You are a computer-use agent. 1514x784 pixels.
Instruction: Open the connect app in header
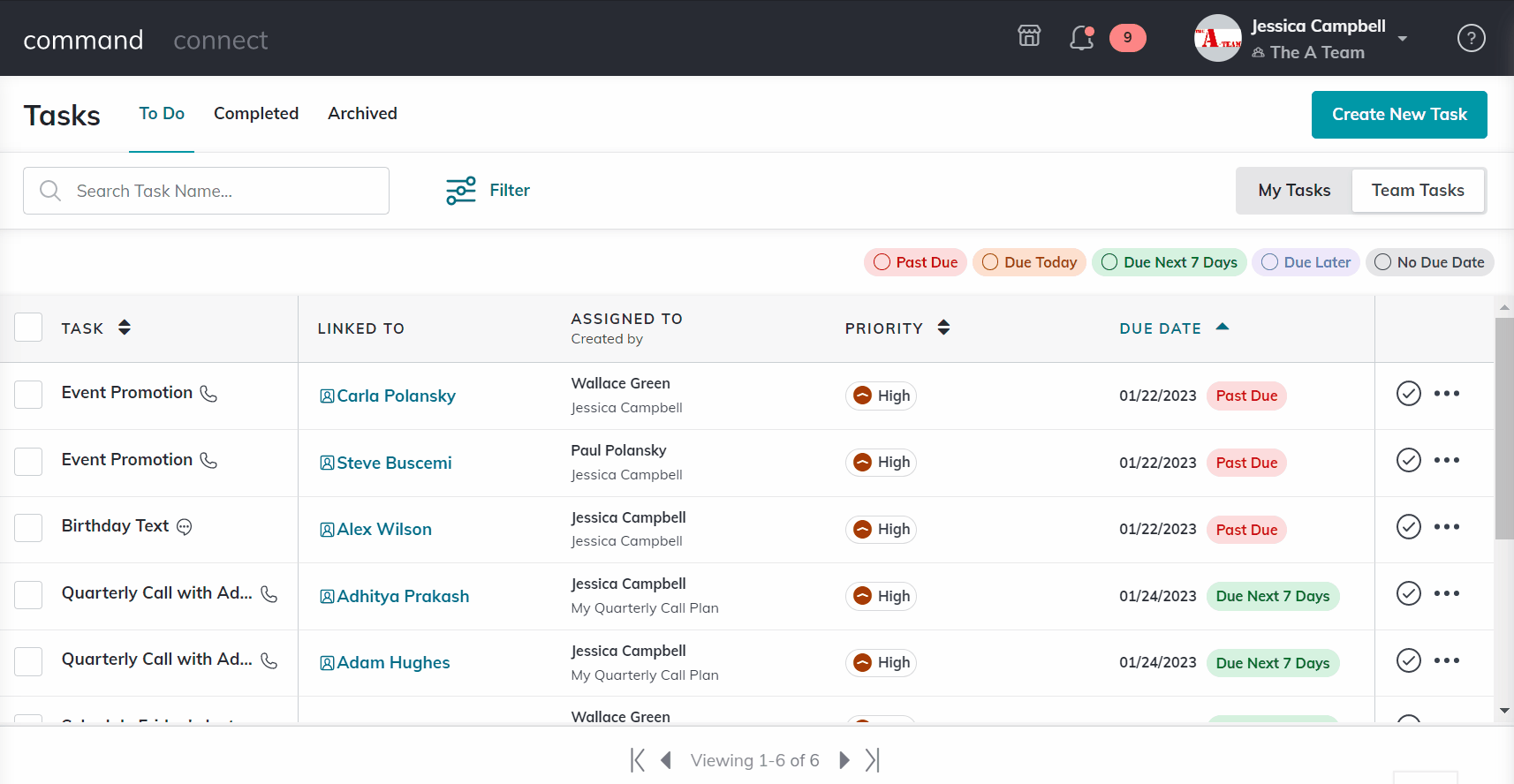point(221,40)
